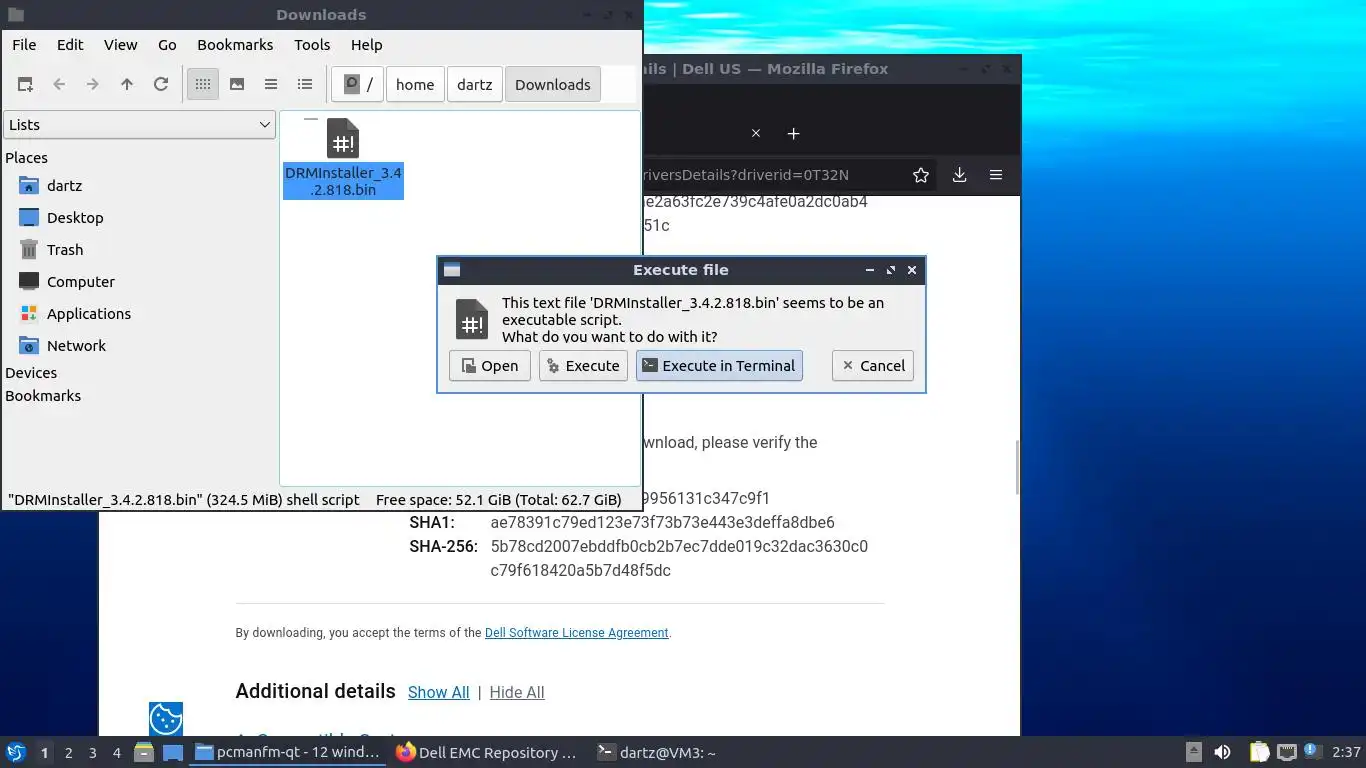Switch to virtual desktop 4
Screen dimensions: 1366x768
pos(117,753)
